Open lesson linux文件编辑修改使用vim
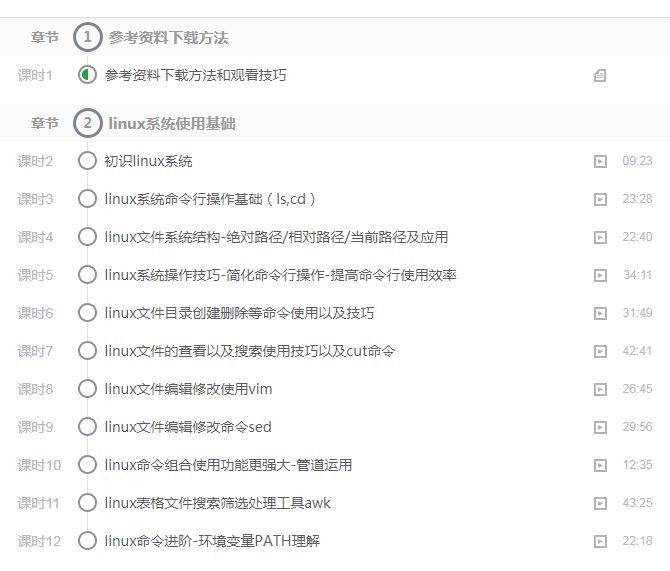Screen dimensions: 670x571 [x=188, y=389]
